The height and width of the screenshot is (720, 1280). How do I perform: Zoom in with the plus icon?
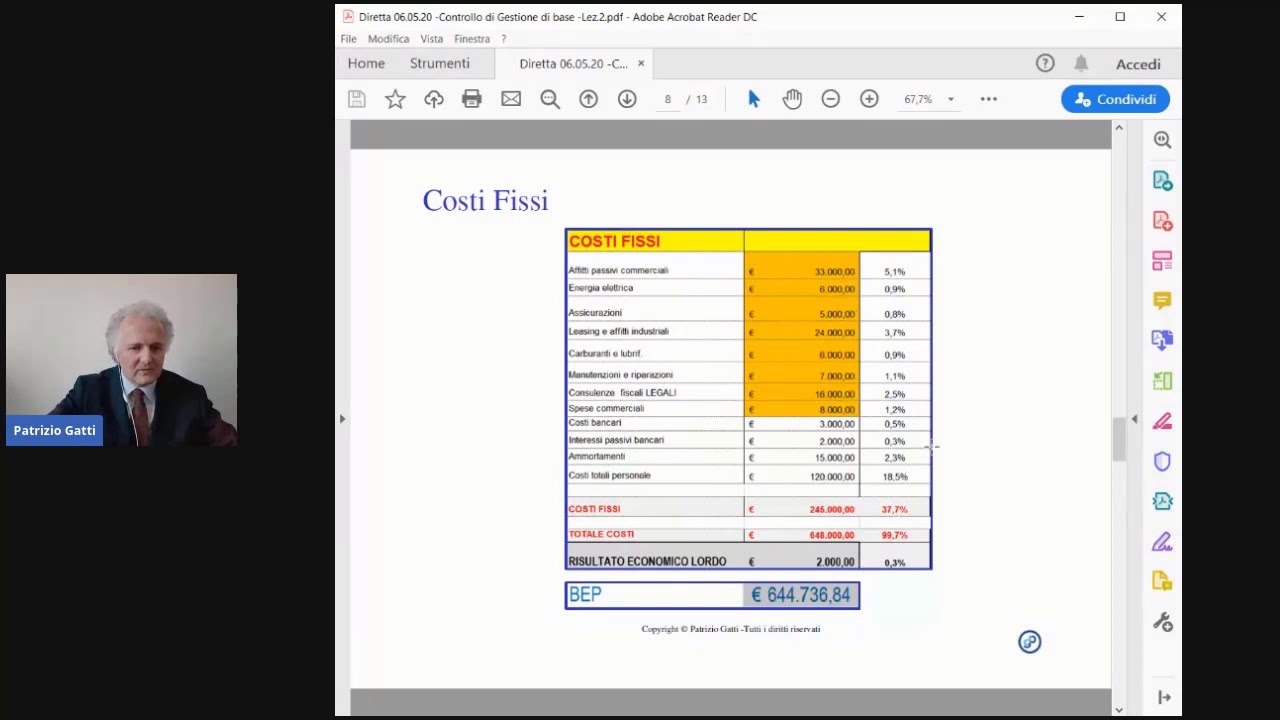(x=869, y=99)
